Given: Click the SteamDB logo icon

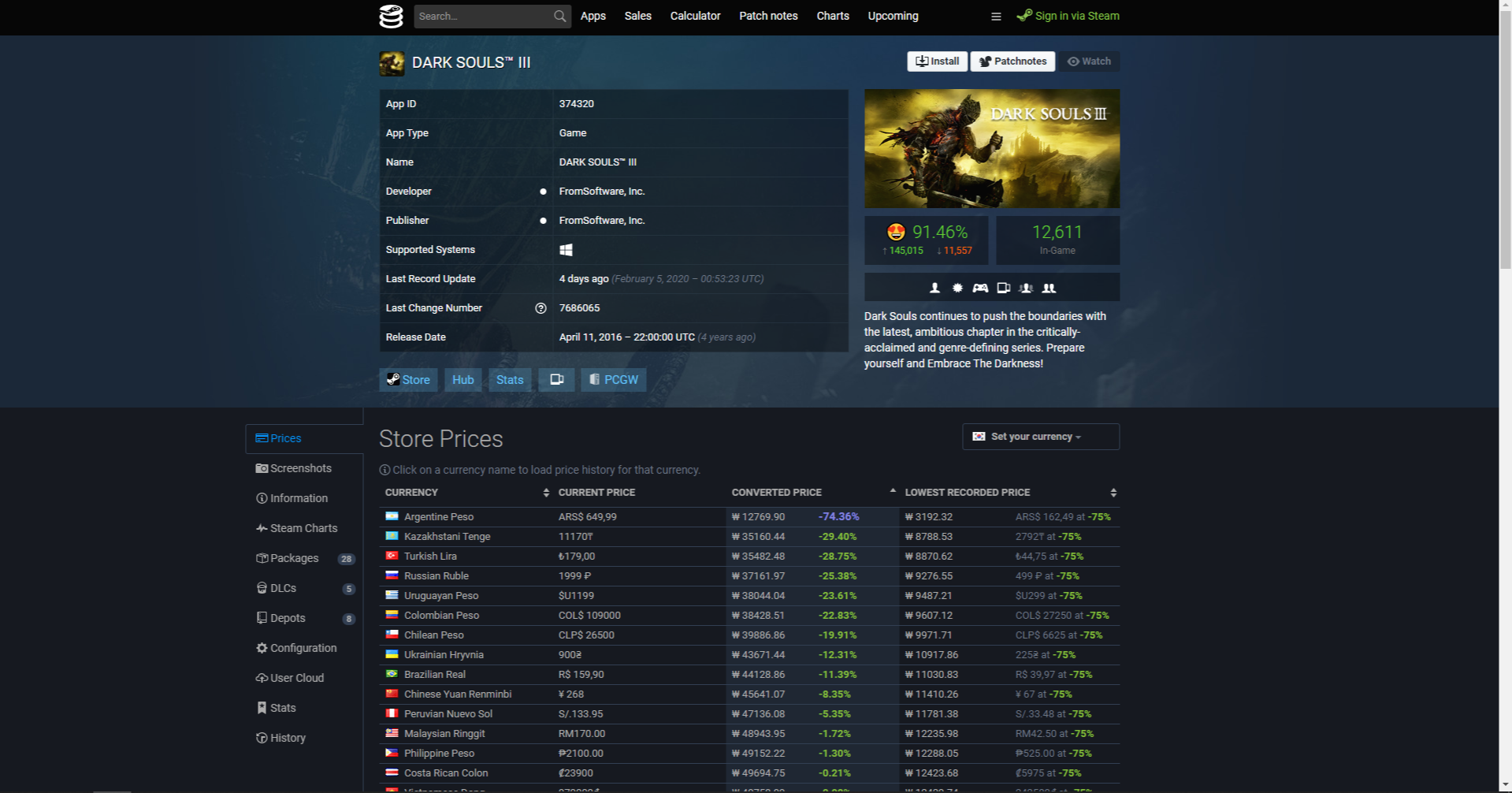Looking at the screenshot, I should pyautogui.click(x=391, y=16).
